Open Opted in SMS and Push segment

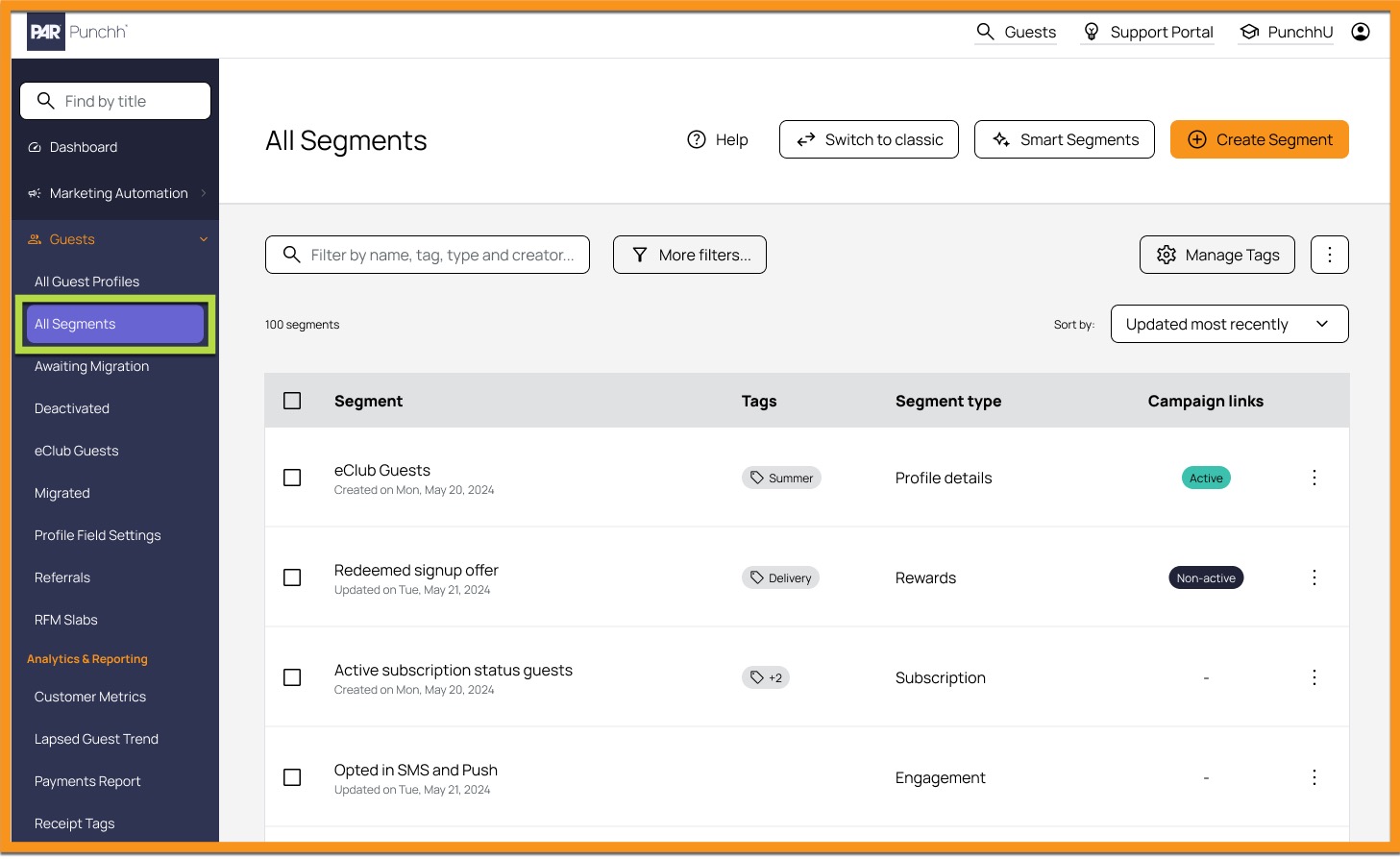click(x=416, y=770)
